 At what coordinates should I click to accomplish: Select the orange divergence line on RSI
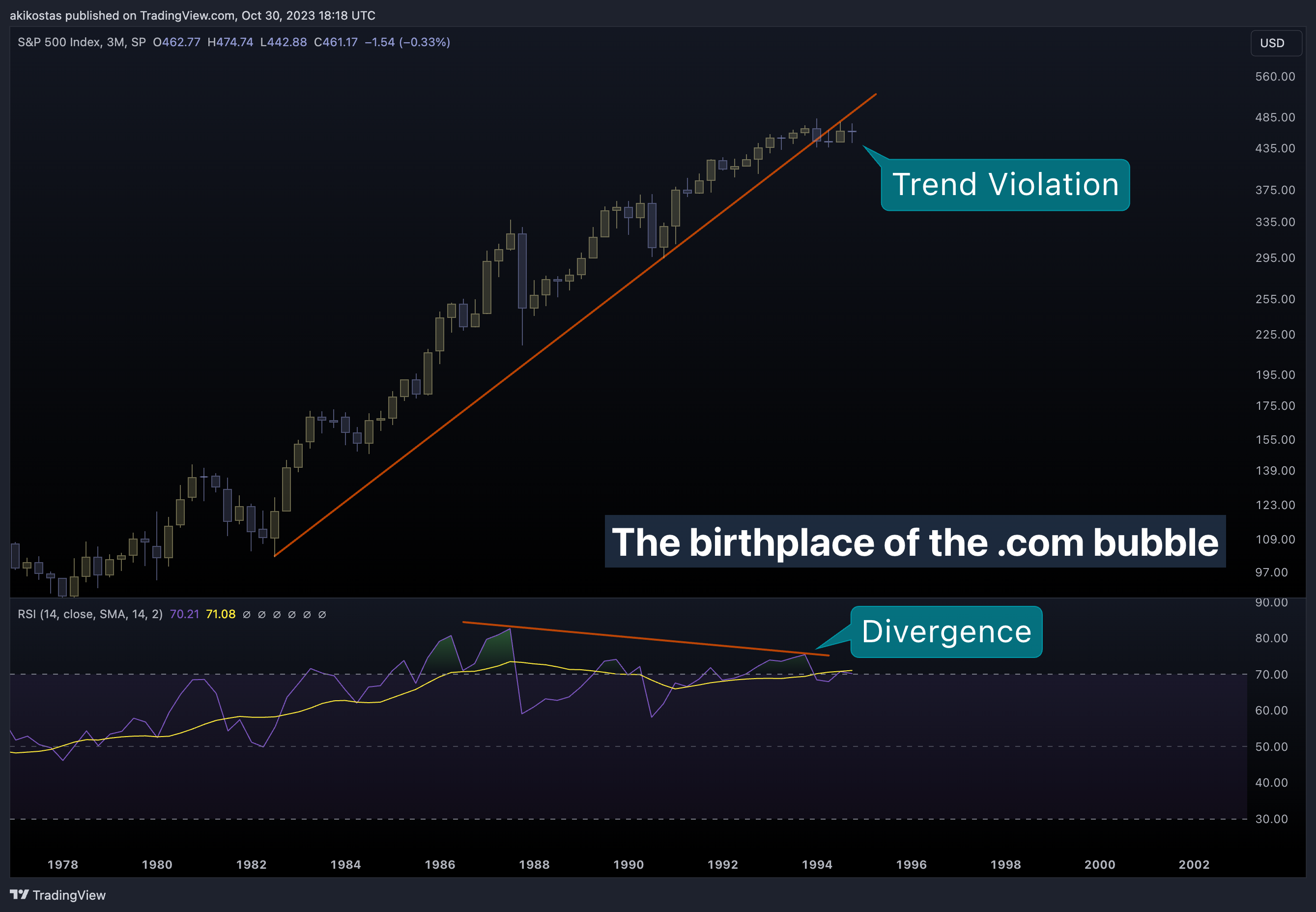pos(646,638)
